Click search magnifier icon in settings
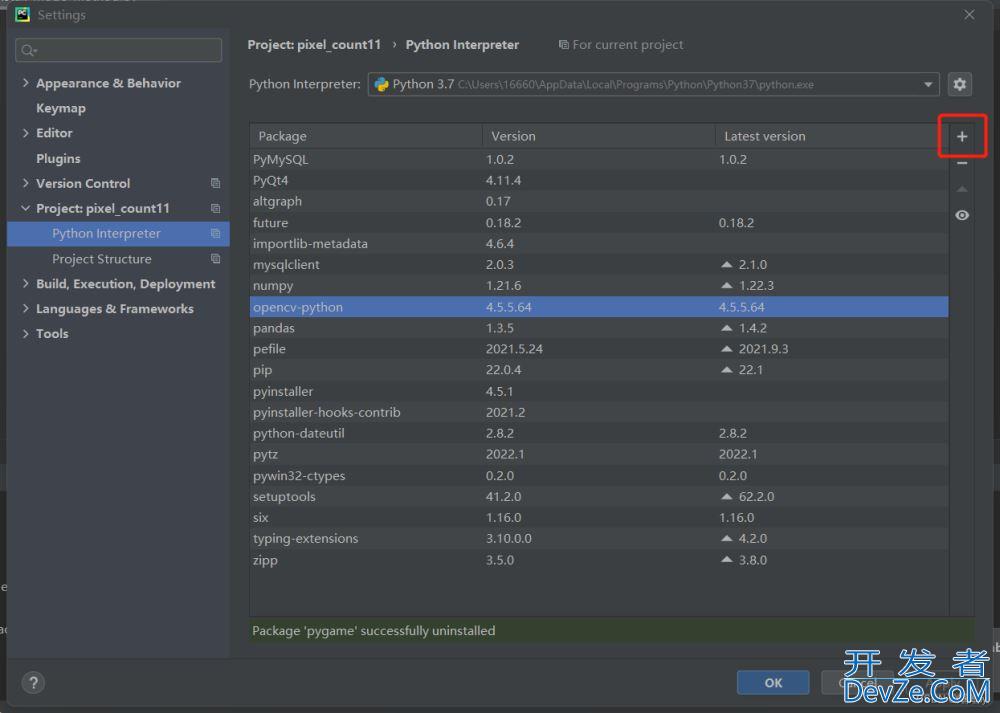Image resolution: width=1000 pixels, height=713 pixels. (29, 50)
